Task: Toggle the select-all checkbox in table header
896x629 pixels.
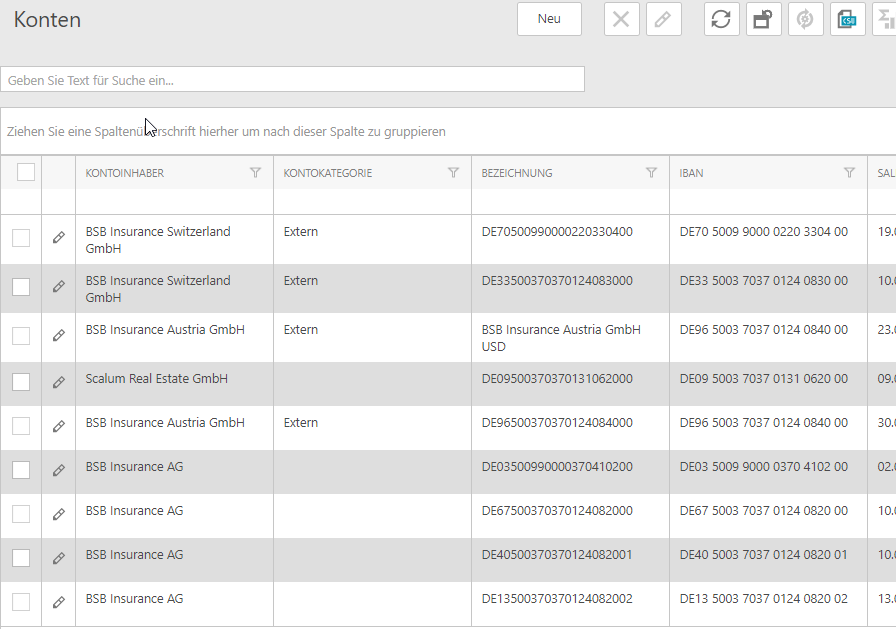Action: coord(26,172)
